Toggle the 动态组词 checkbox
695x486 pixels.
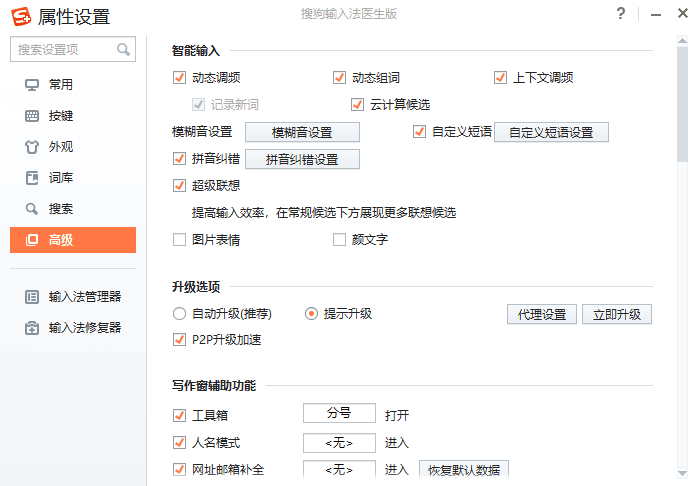click(339, 78)
